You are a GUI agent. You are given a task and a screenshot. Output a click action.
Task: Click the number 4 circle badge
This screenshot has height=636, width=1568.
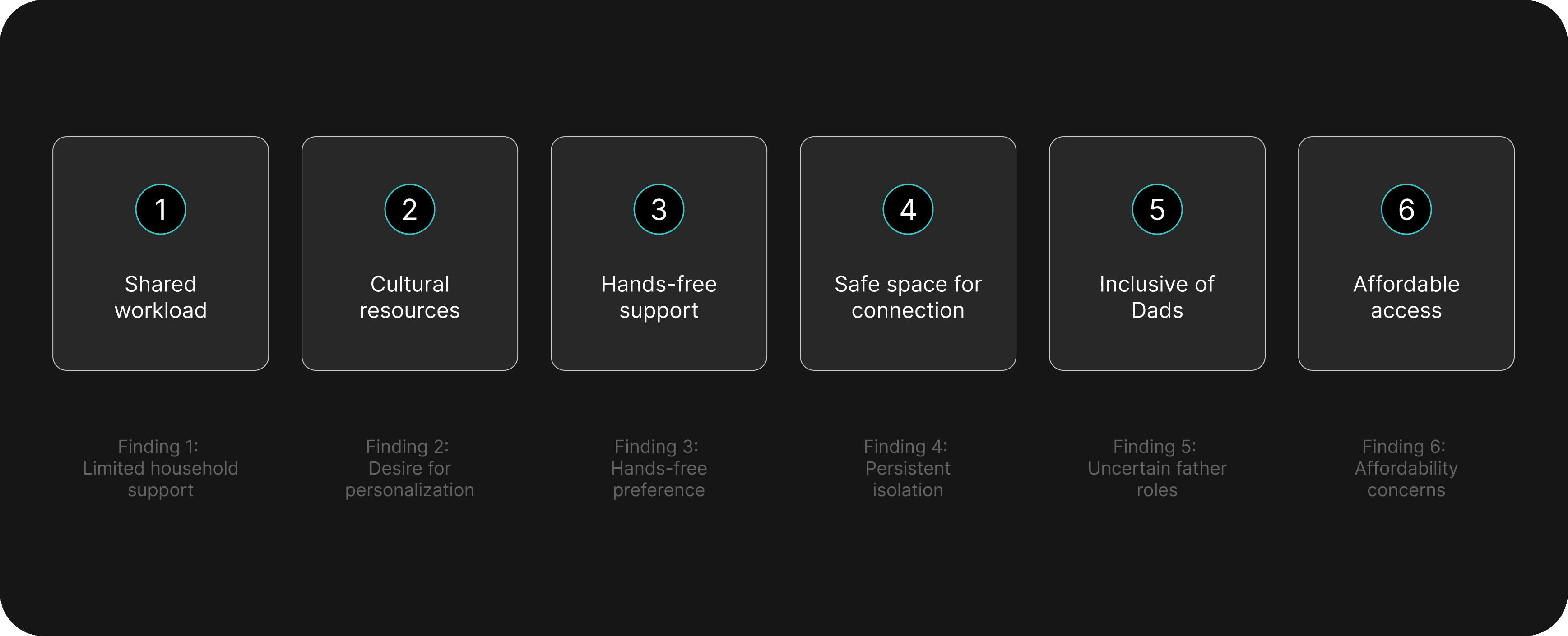click(x=908, y=209)
